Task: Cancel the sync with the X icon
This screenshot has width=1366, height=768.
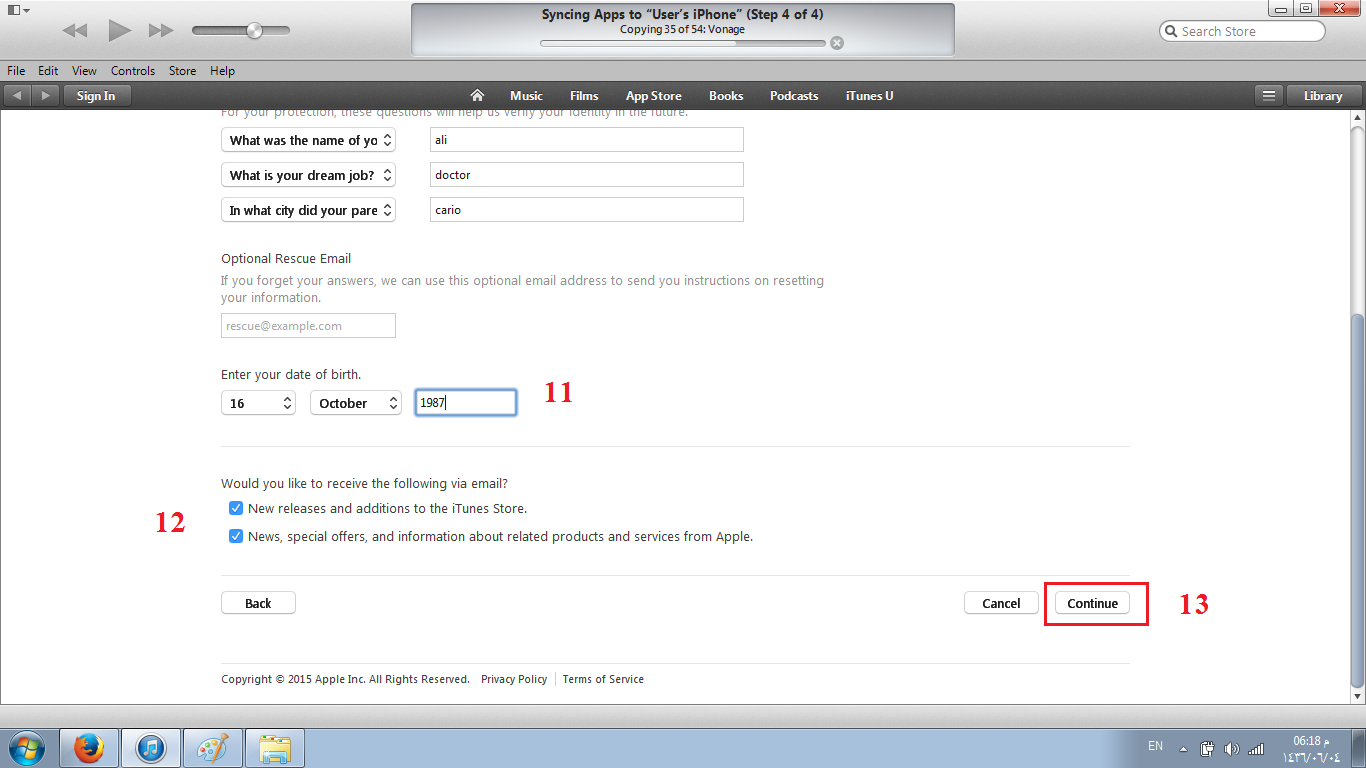Action: click(837, 43)
